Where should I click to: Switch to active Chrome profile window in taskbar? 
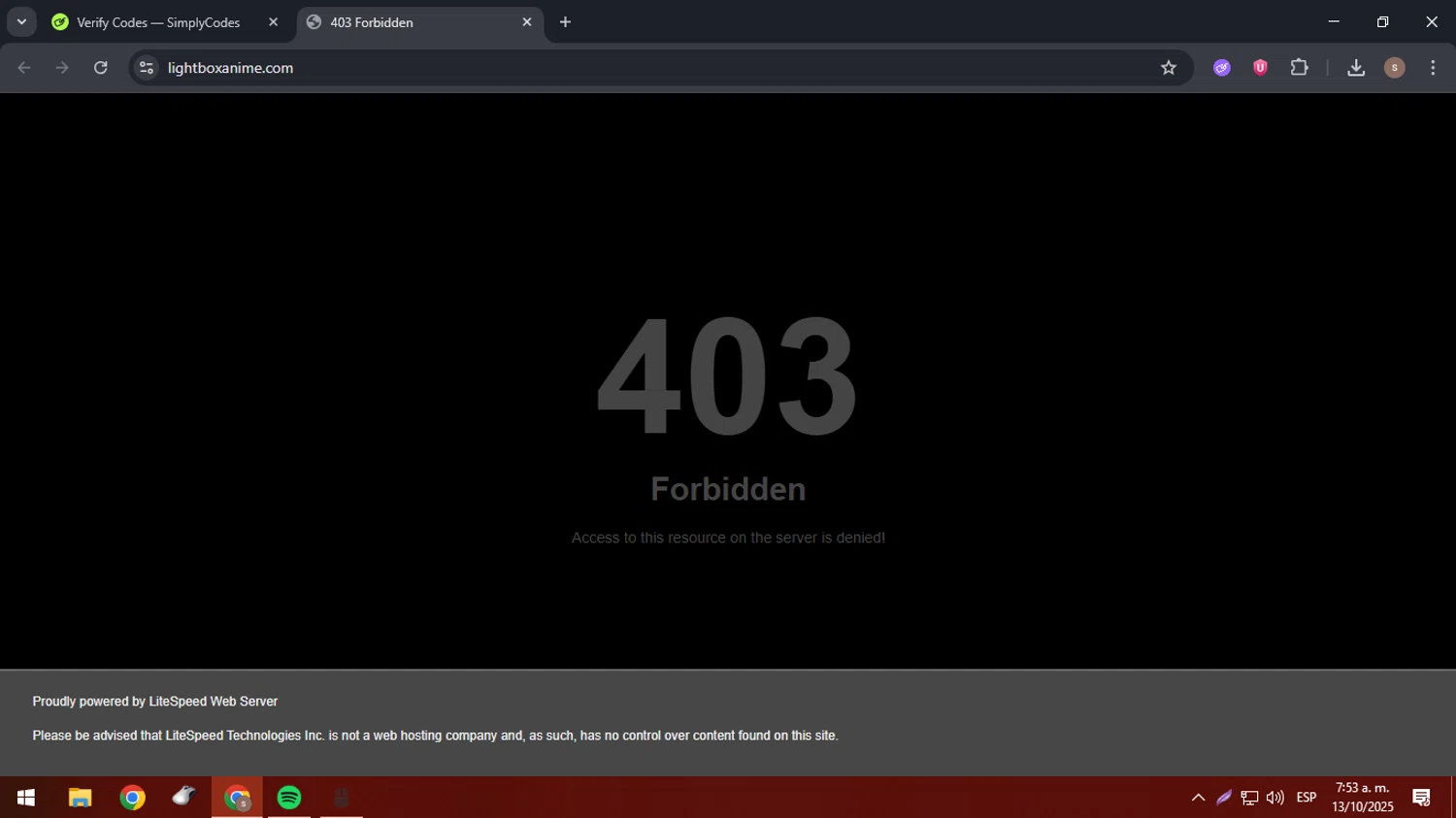point(237,798)
